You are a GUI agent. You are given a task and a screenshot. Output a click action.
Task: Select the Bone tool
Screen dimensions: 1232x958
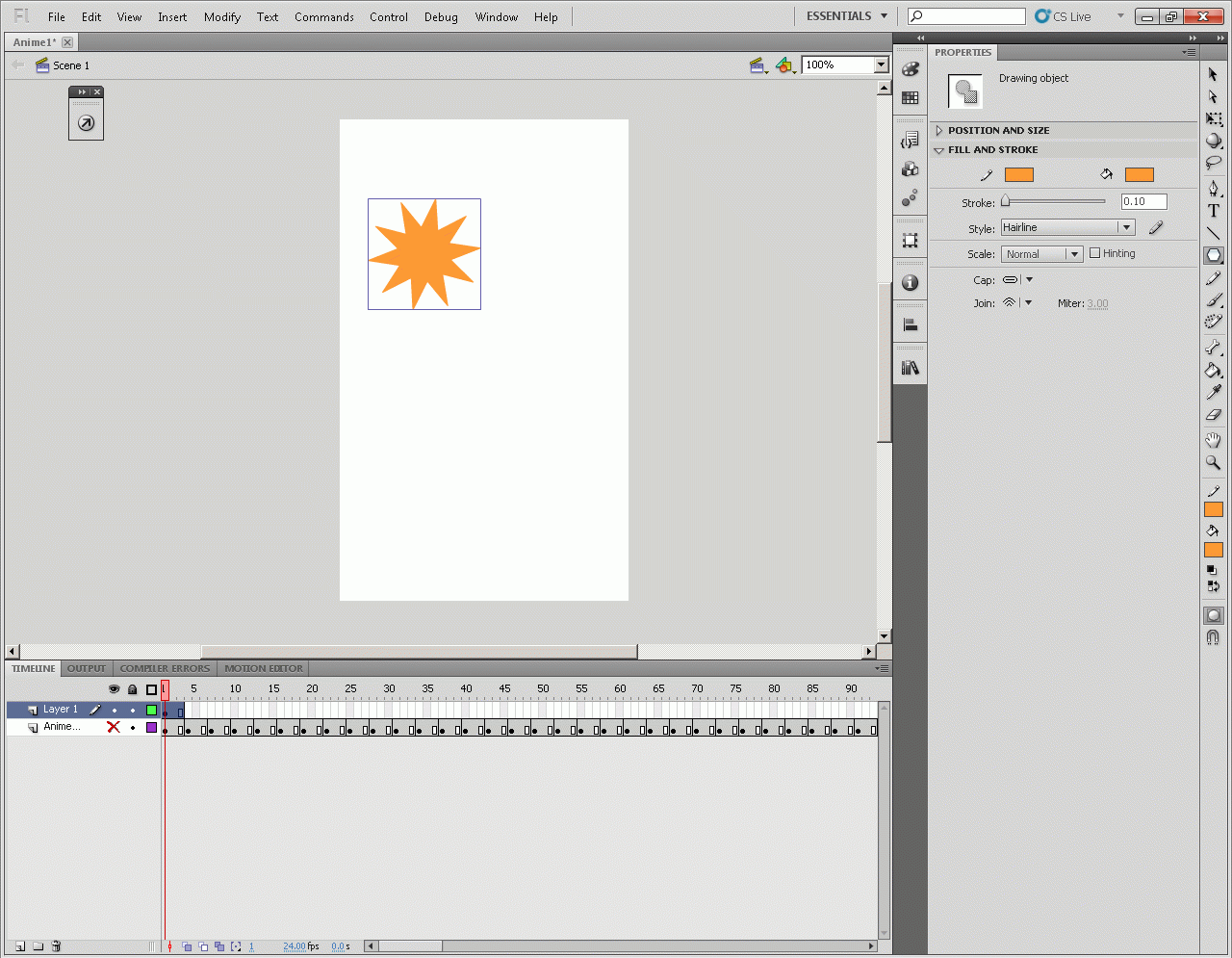point(1213,348)
